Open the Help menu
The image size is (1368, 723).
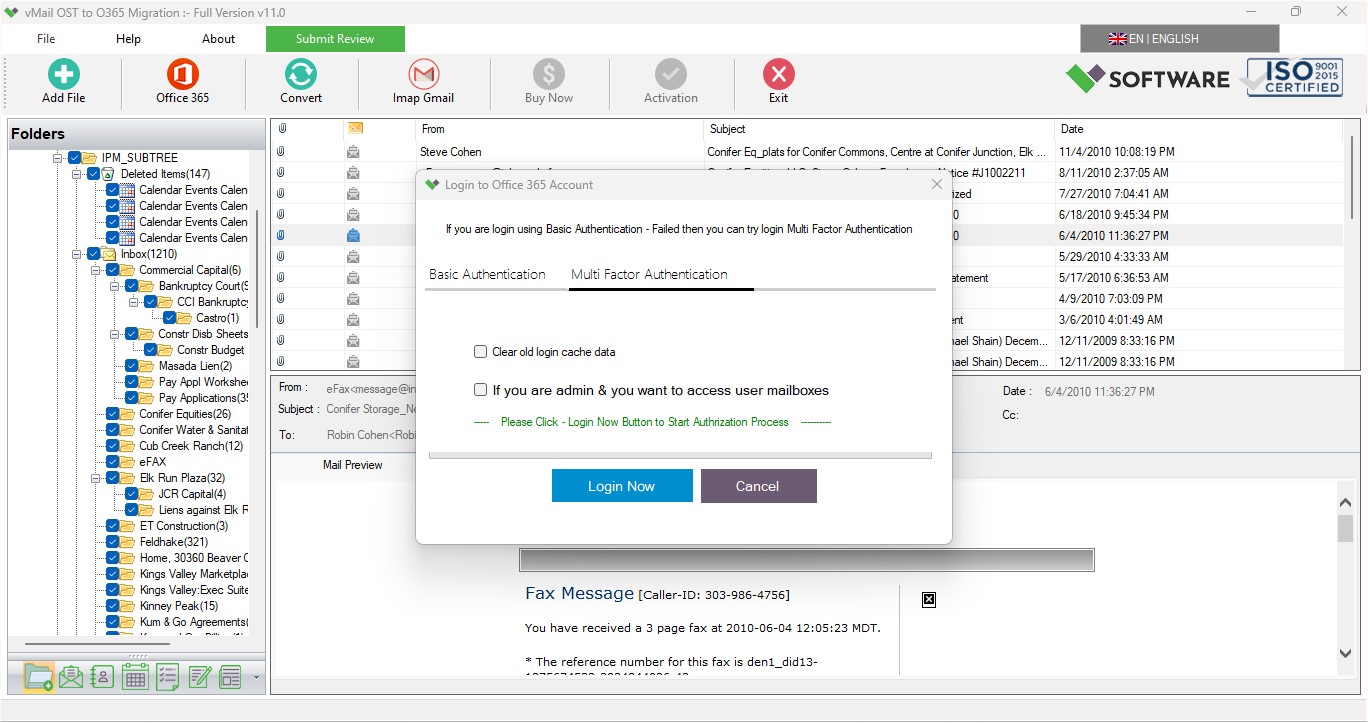click(128, 39)
